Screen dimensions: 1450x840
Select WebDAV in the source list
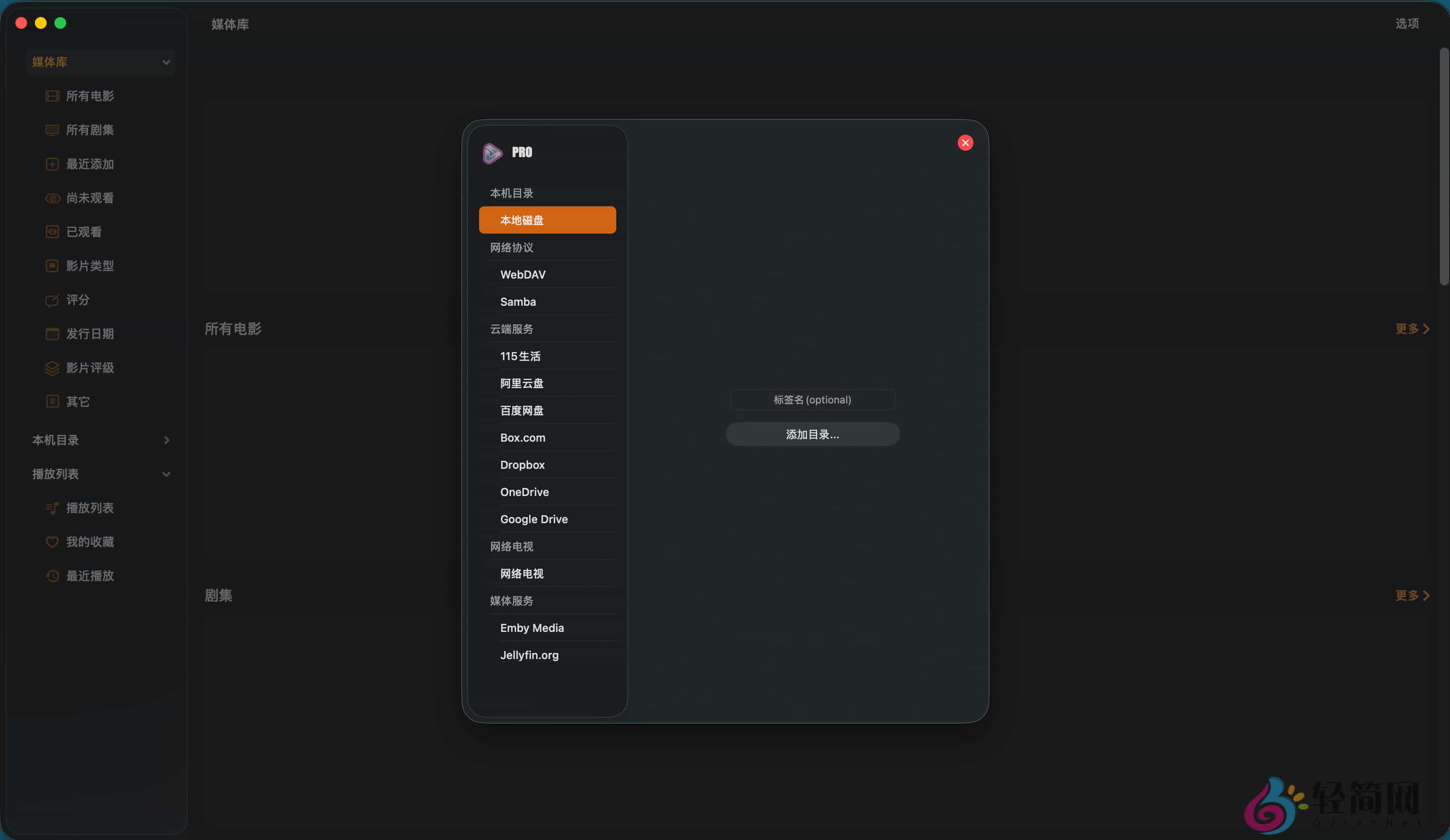click(522, 274)
